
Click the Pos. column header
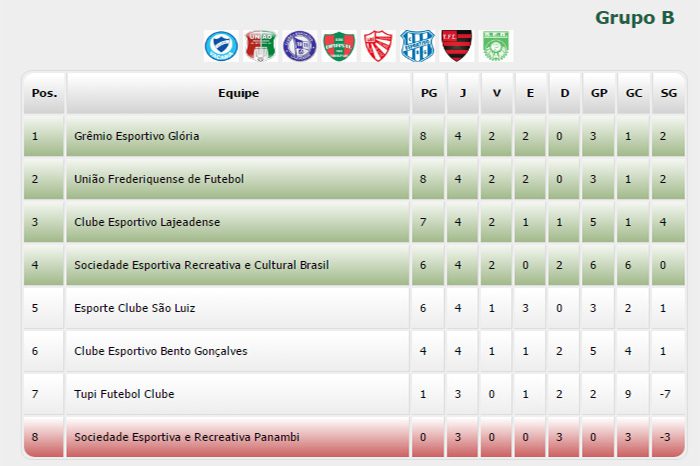pos(44,93)
